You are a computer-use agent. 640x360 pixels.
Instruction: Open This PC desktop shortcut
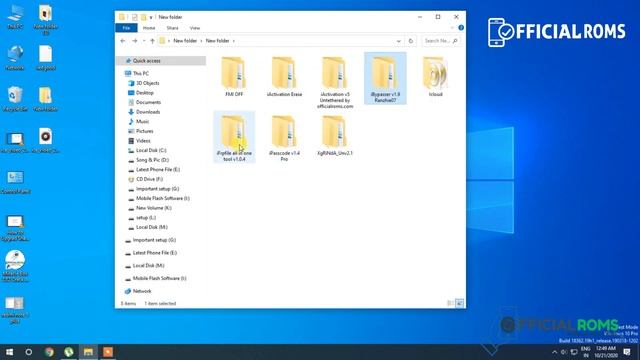pos(15,17)
